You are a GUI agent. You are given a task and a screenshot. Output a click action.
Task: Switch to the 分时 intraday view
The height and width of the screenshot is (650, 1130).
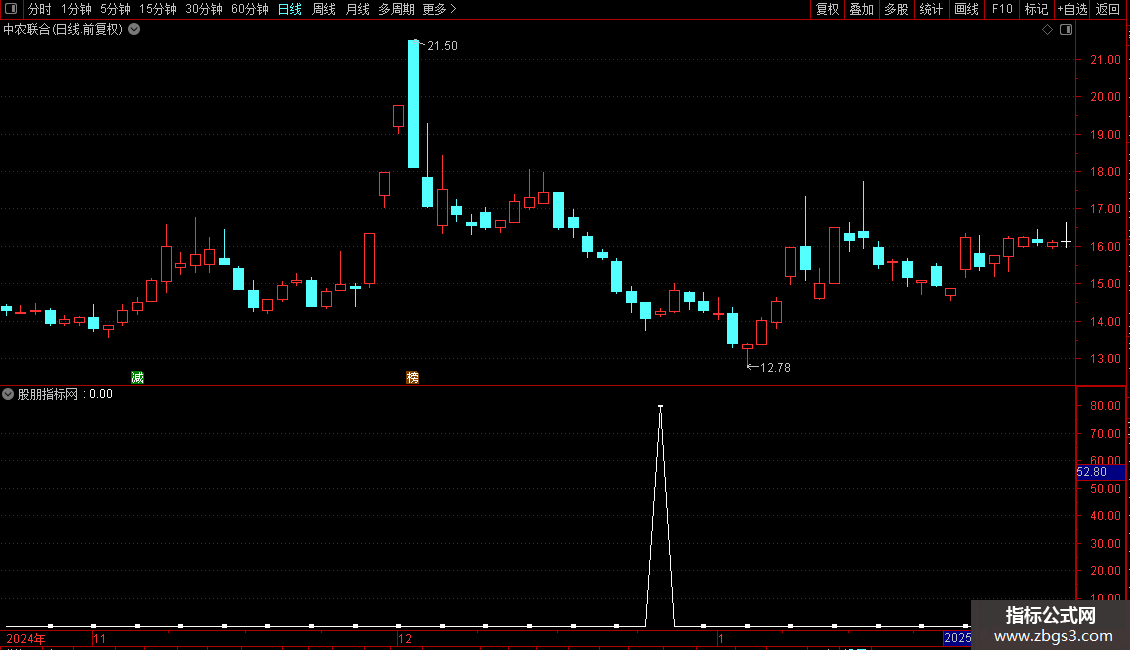(40, 9)
